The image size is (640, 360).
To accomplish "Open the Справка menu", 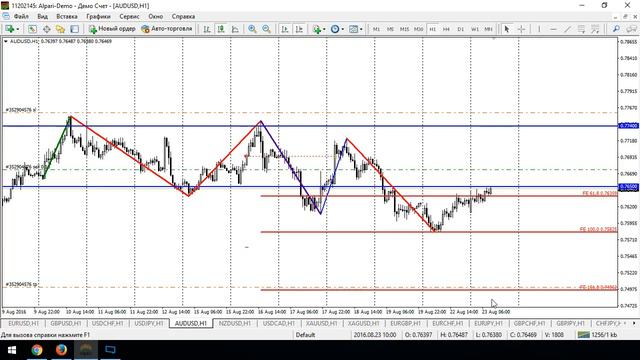I will 183,17.
